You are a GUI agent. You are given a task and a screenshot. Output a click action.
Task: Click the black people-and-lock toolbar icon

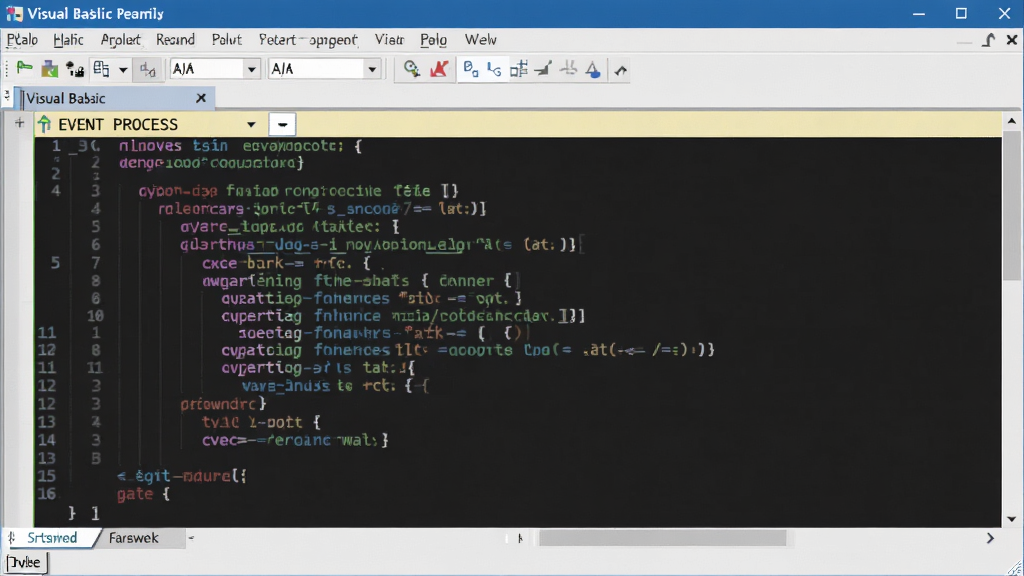pos(75,69)
